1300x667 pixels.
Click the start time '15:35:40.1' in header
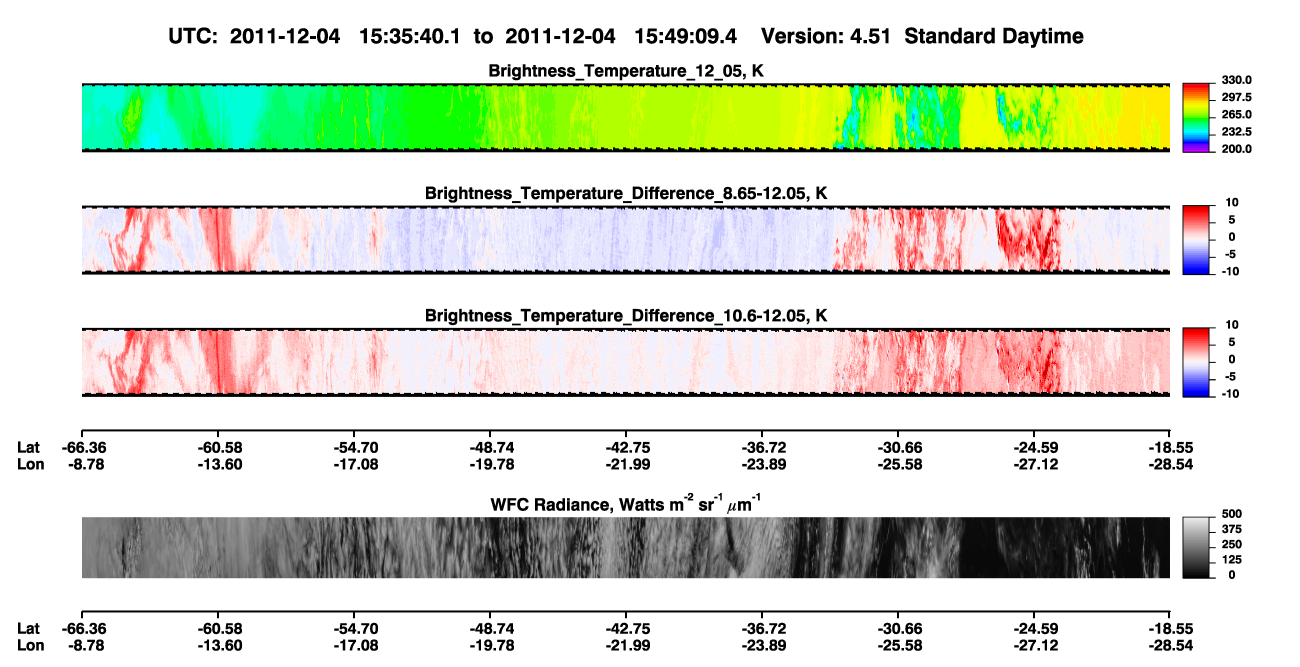point(410,36)
